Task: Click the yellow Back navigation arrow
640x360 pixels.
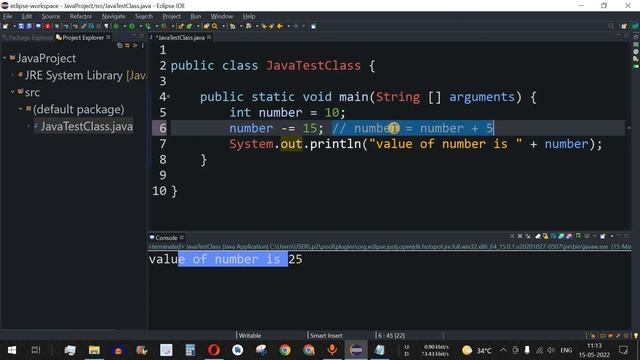Action: coord(280,26)
